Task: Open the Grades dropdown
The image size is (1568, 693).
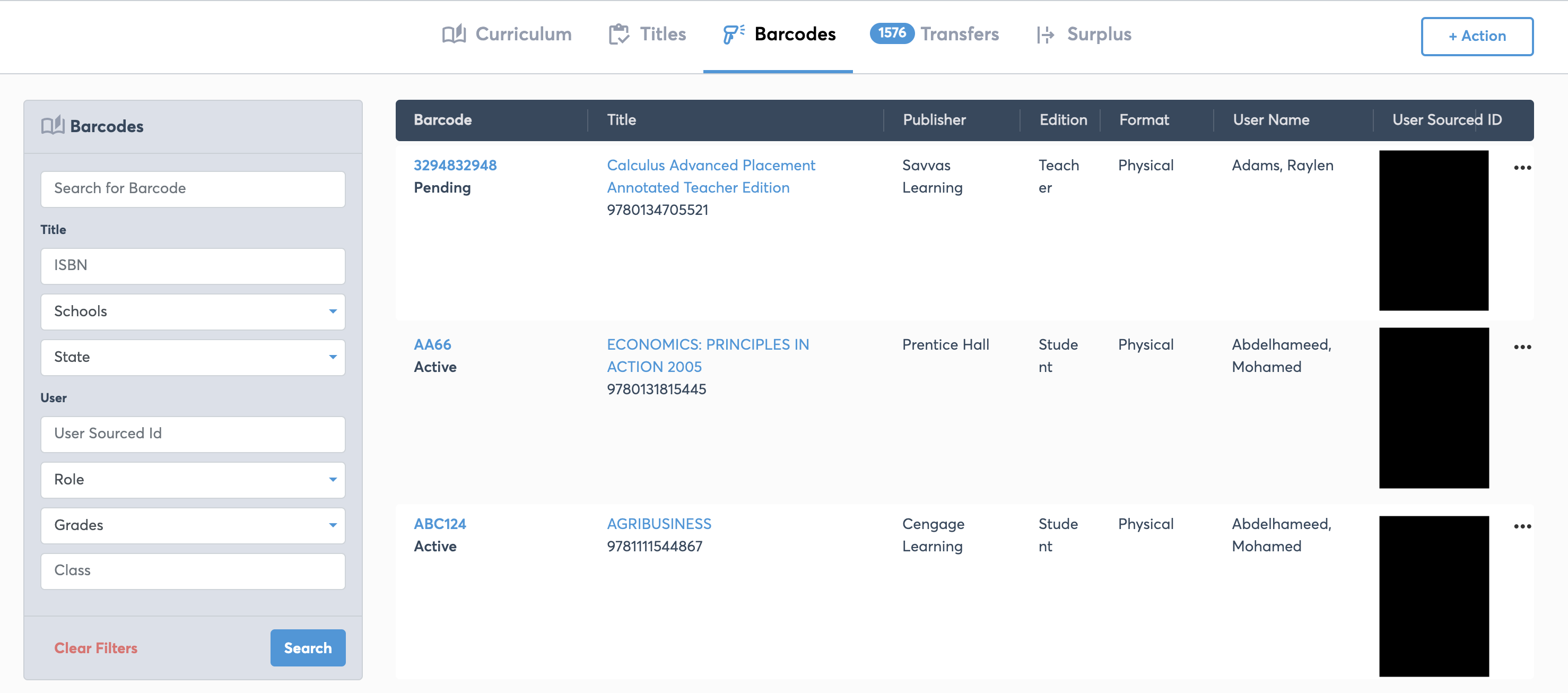Action: pos(193,525)
